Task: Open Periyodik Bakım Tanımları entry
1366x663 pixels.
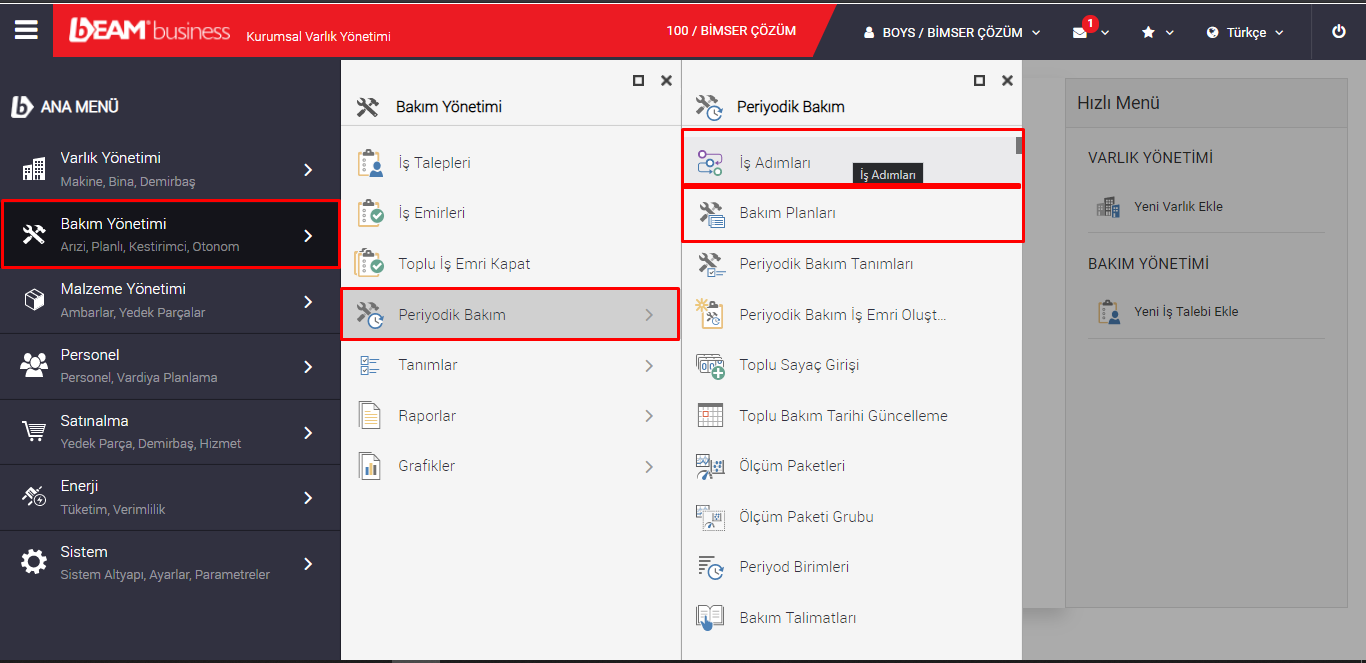Action: tap(850, 264)
